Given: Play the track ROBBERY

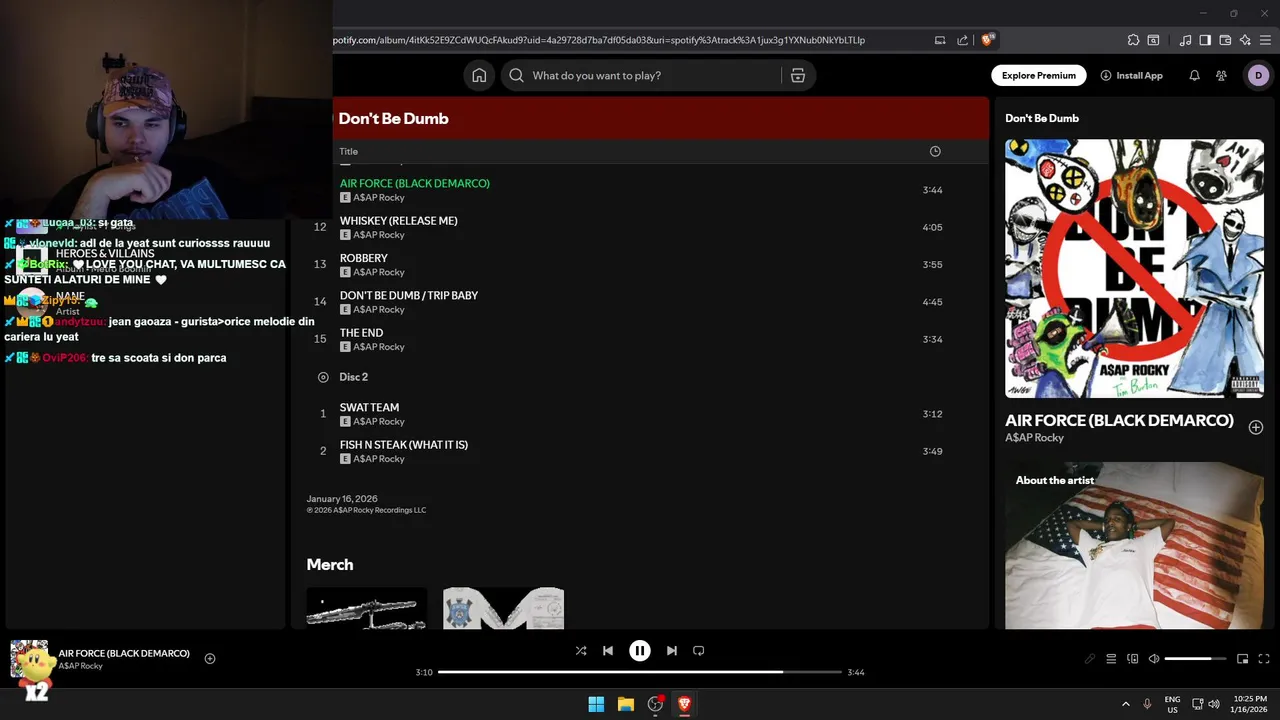Looking at the screenshot, I should 364,258.
